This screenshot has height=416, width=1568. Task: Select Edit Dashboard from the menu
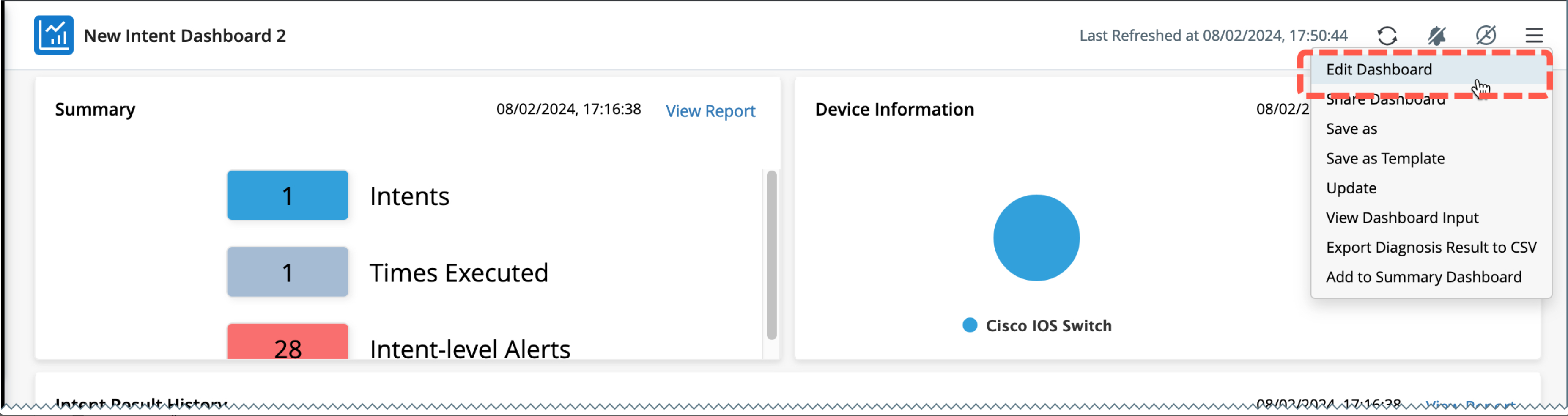(x=1379, y=69)
